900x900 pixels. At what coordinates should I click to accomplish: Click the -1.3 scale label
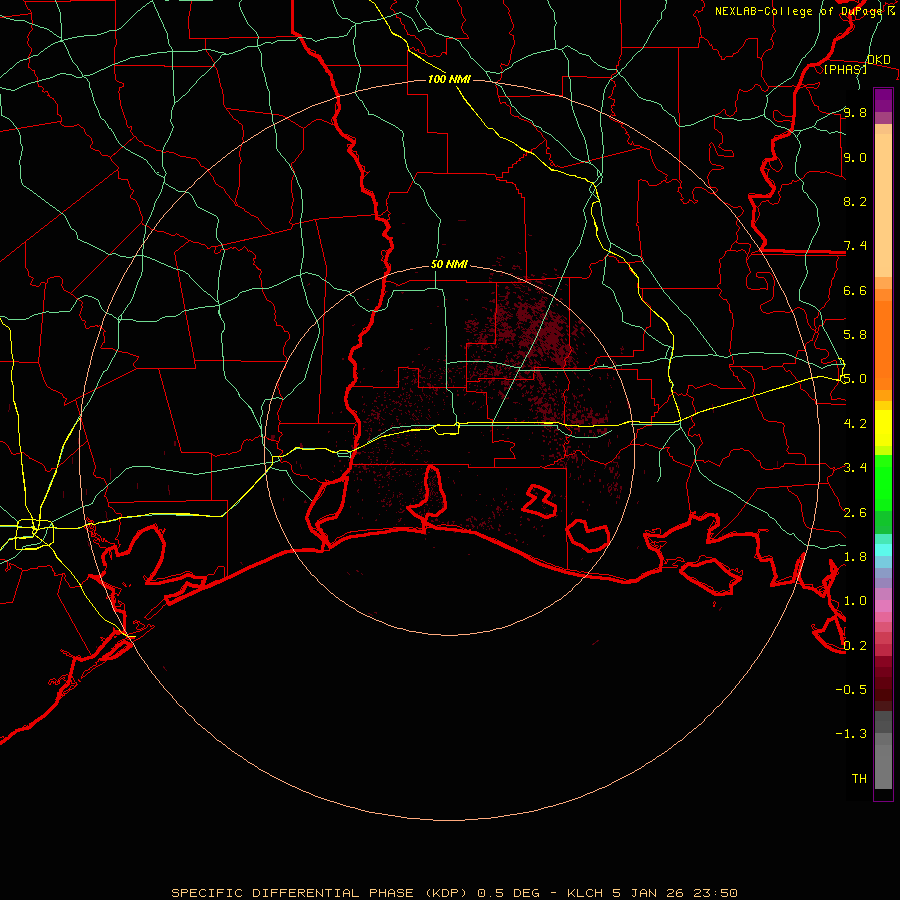(851, 734)
